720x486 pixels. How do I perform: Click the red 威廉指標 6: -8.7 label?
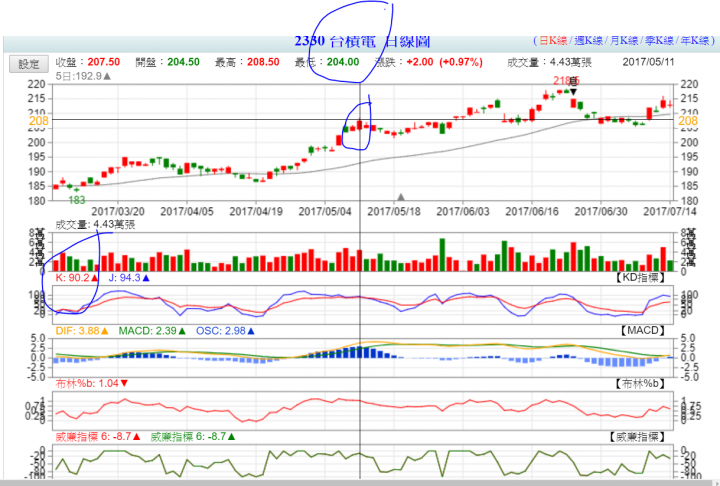98,437
